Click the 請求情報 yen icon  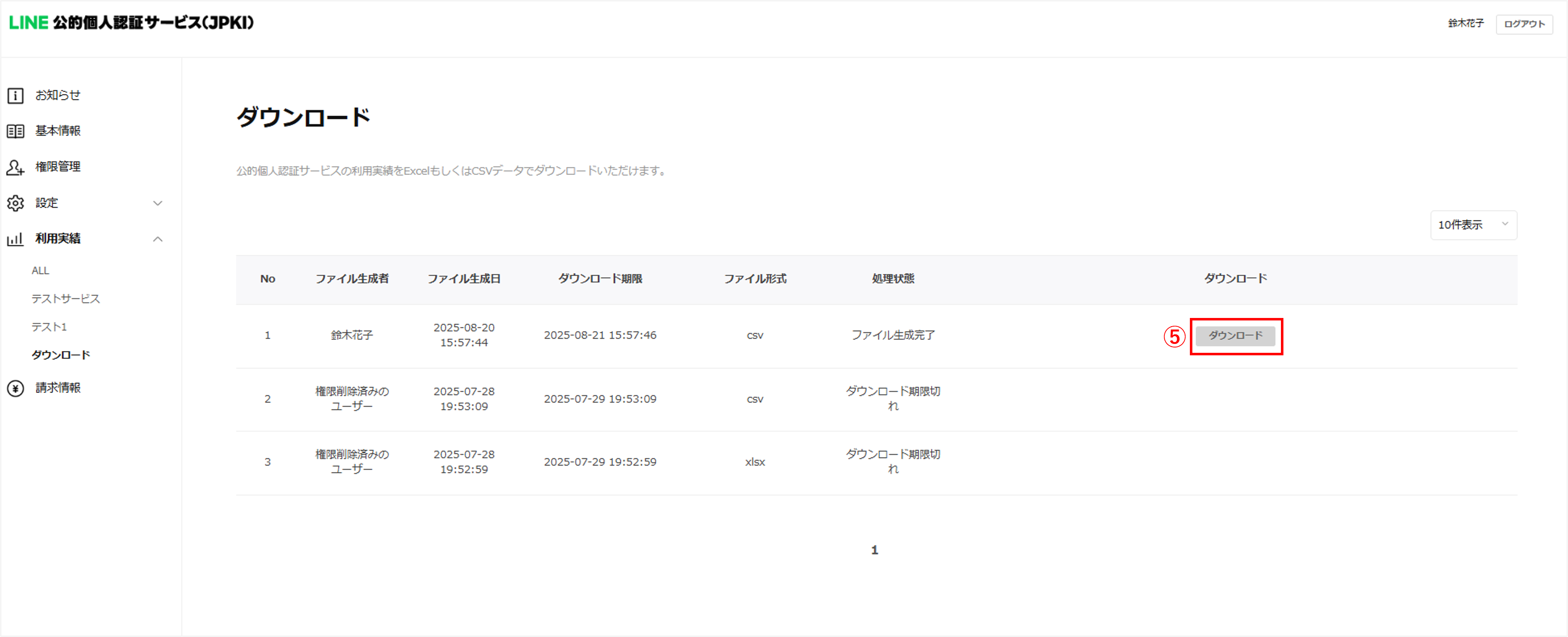(15, 388)
